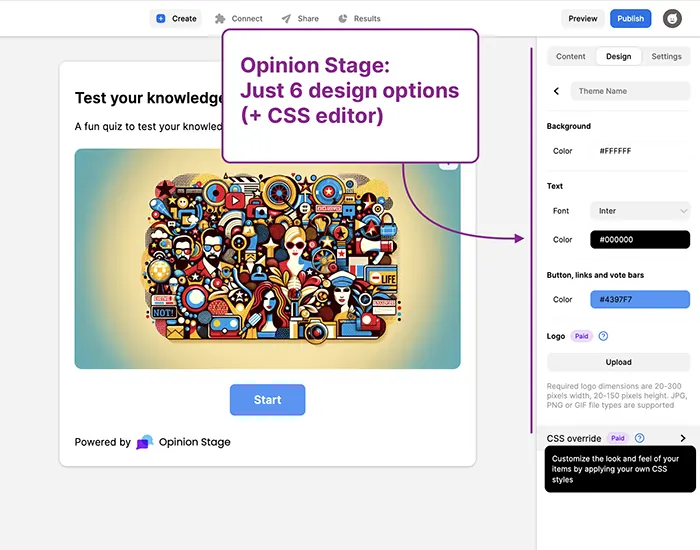The height and width of the screenshot is (550, 700).
Task: Expand the CSS override section arrow
Action: [683, 438]
